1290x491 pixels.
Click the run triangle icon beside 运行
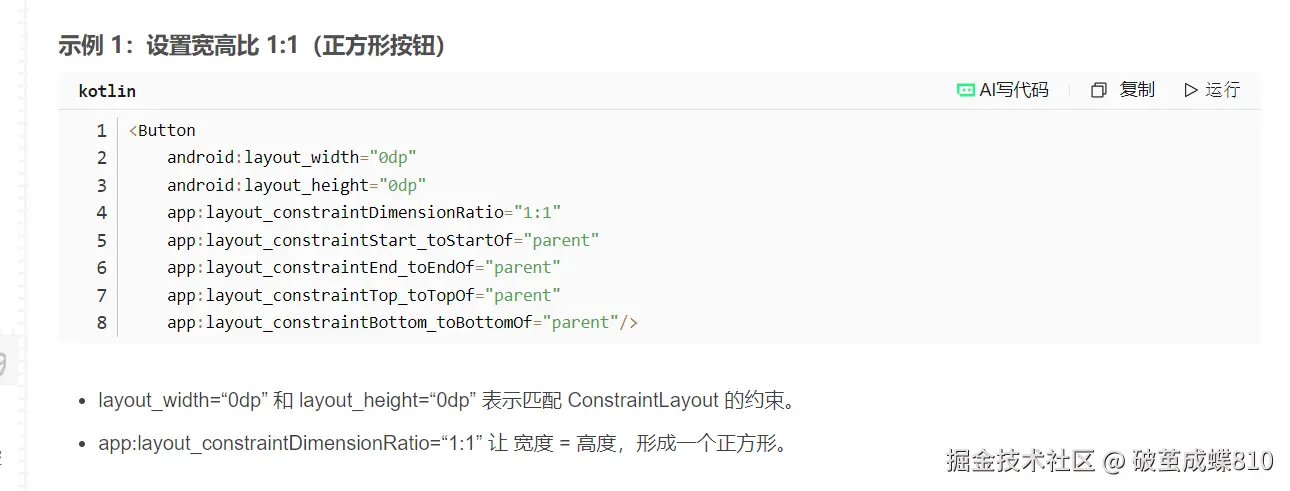click(1190, 90)
